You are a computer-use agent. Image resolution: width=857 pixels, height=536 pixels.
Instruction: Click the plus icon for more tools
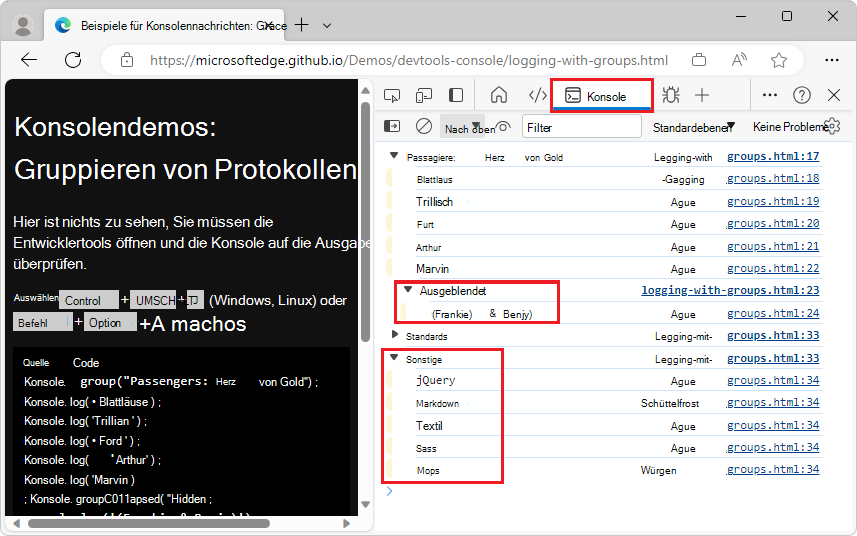click(x=702, y=95)
